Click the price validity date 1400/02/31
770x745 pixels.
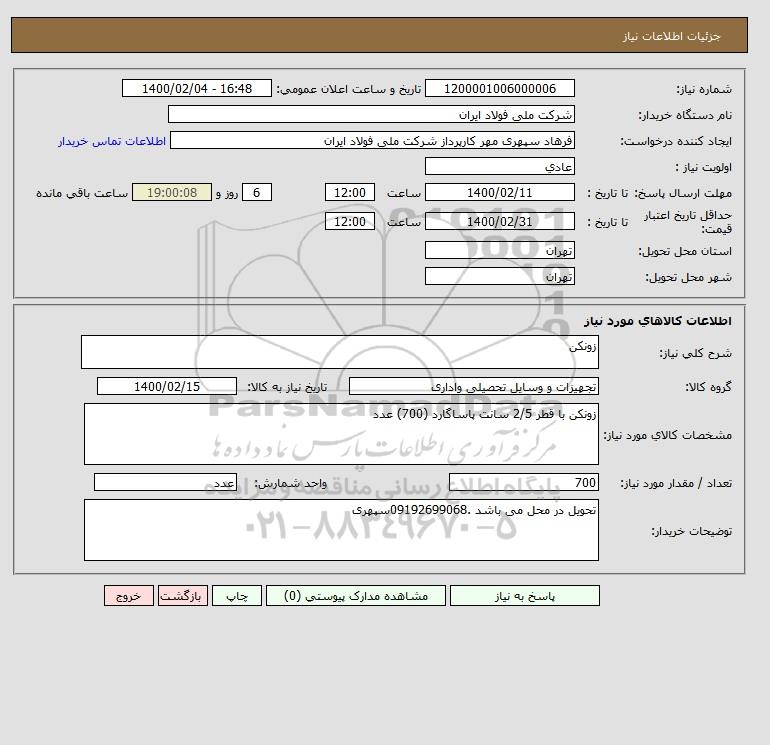pyautogui.click(x=499, y=221)
